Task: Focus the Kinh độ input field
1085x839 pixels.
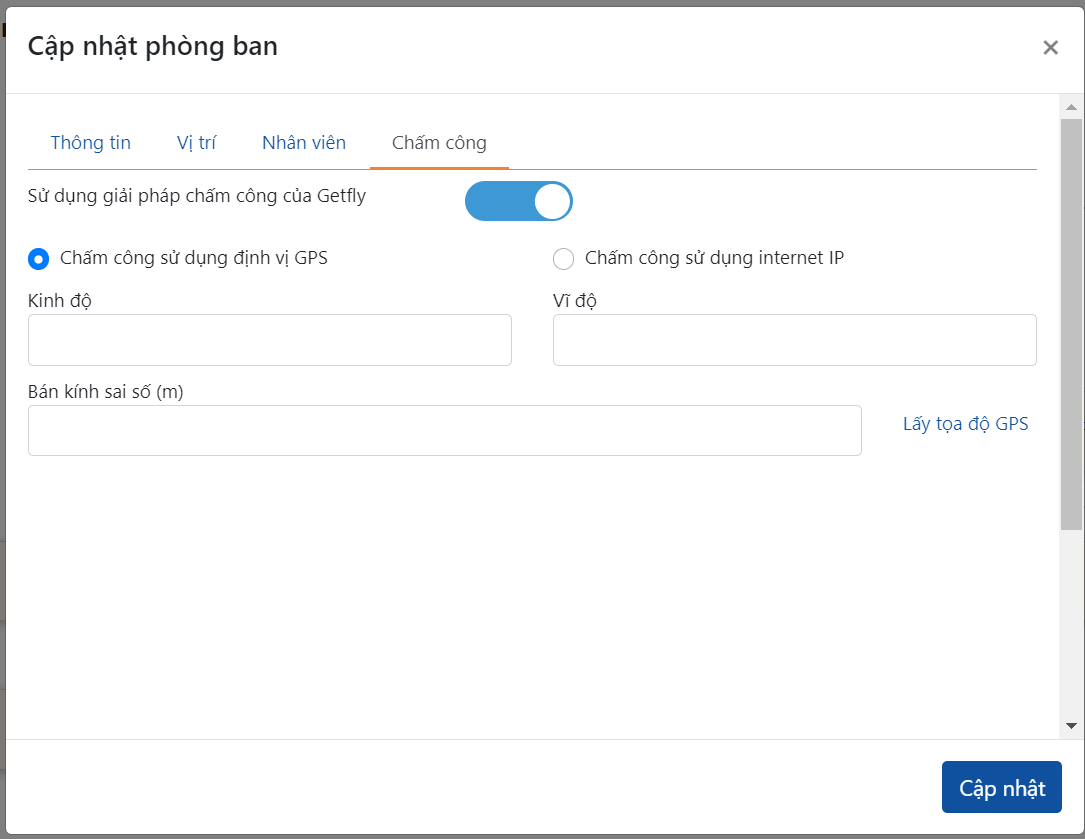Action: 270,340
